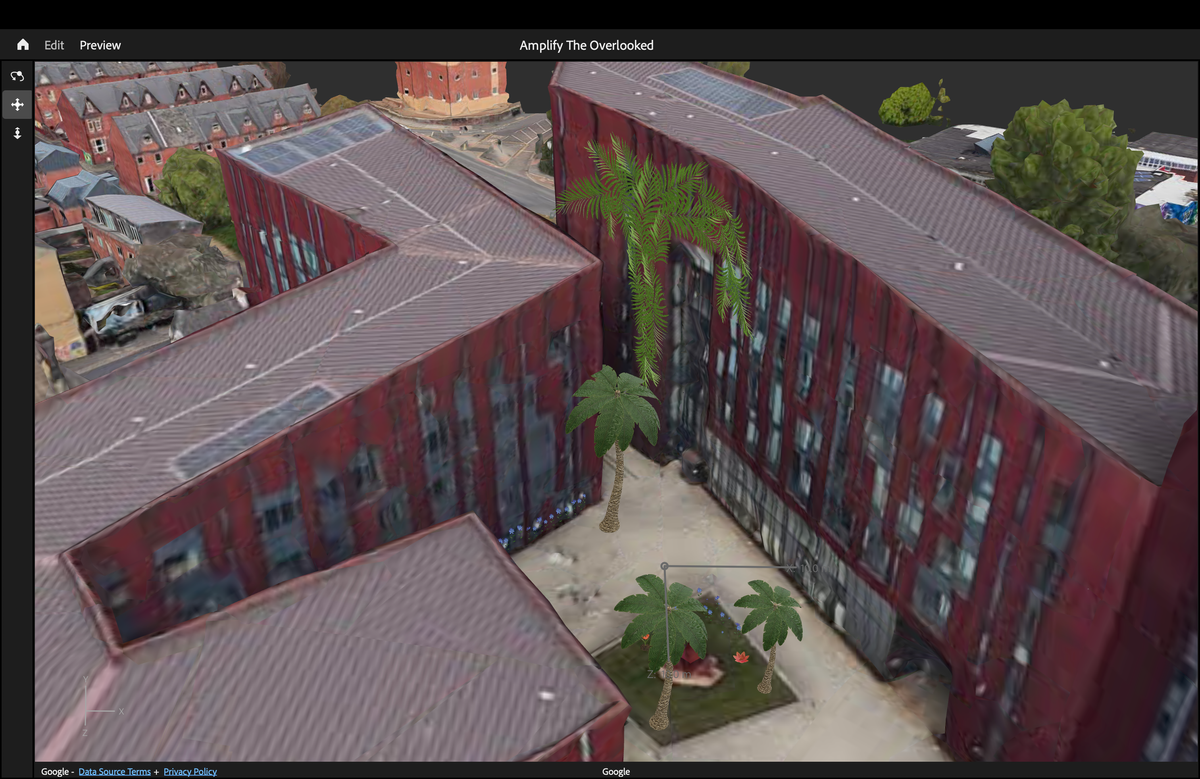Click the Google attribution text at bottom center

click(x=616, y=772)
